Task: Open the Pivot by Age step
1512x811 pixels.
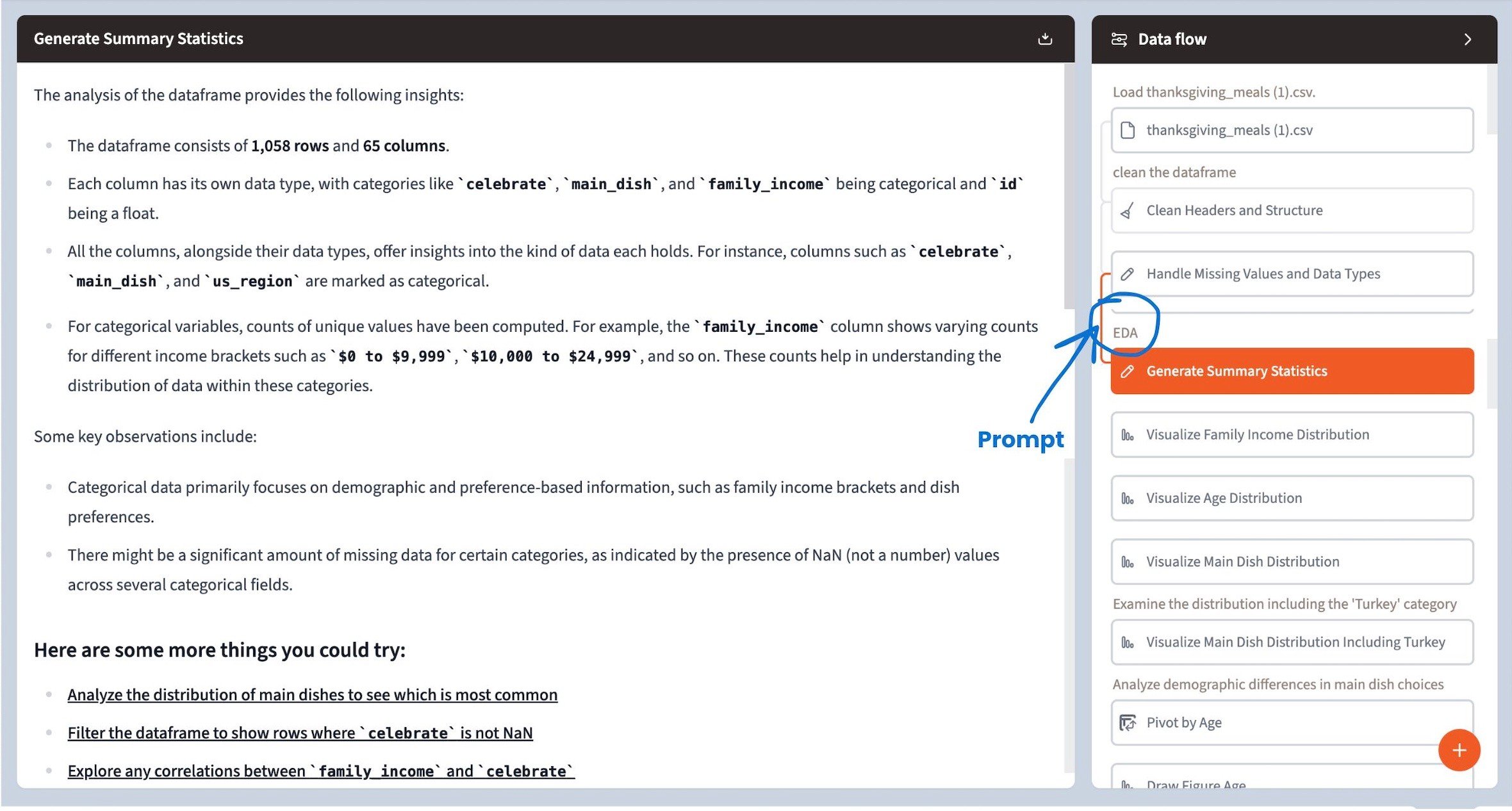Action: tap(1292, 723)
